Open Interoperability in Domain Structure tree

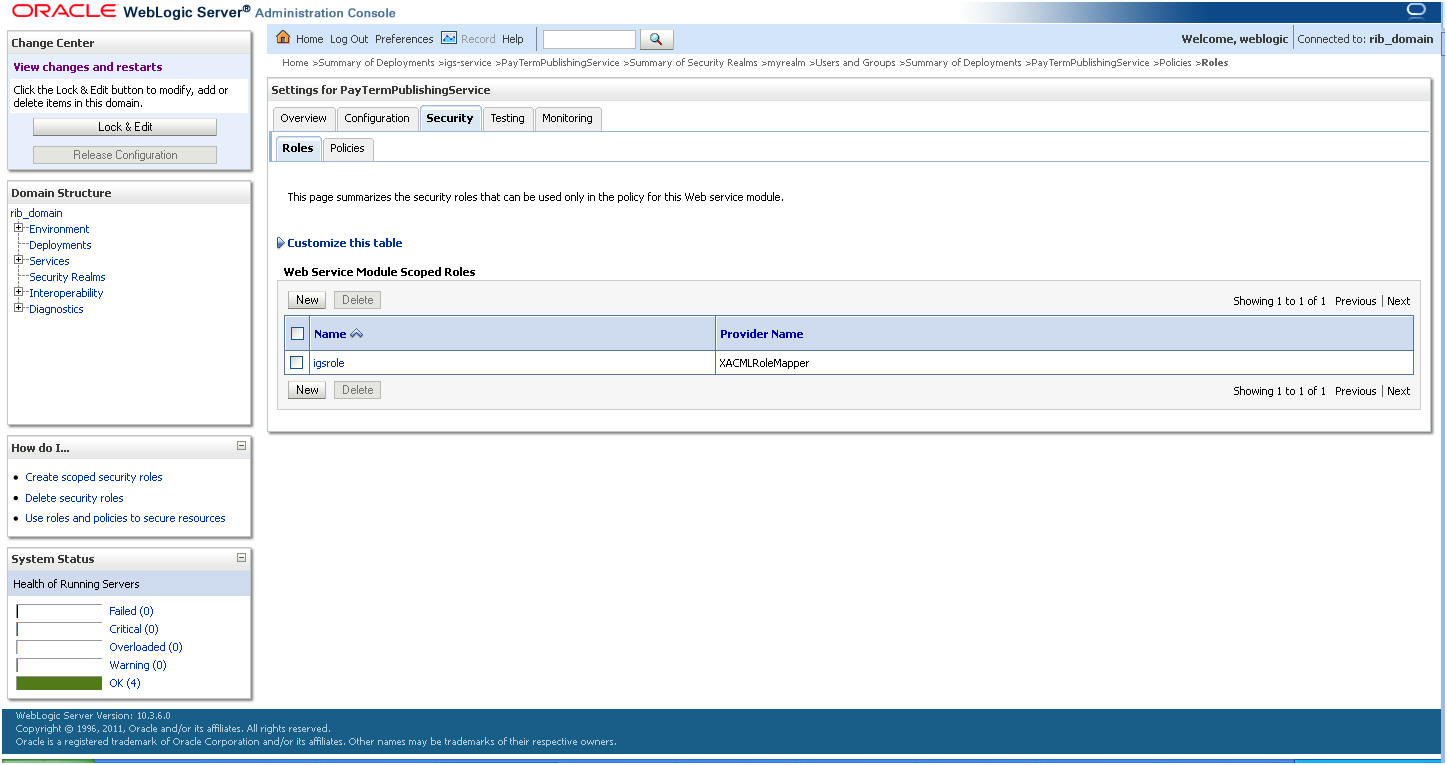pyautogui.click(x=66, y=293)
